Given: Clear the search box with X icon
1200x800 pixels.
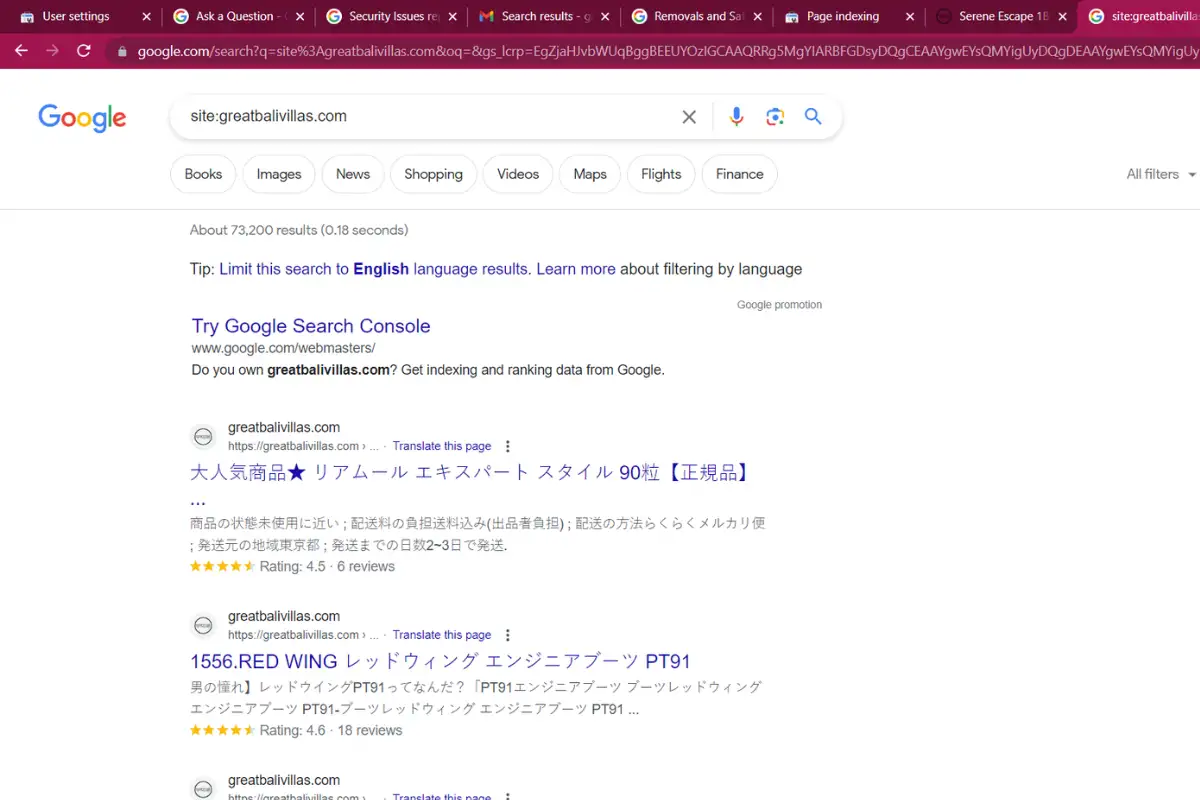Looking at the screenshot, I should point(689,117).
